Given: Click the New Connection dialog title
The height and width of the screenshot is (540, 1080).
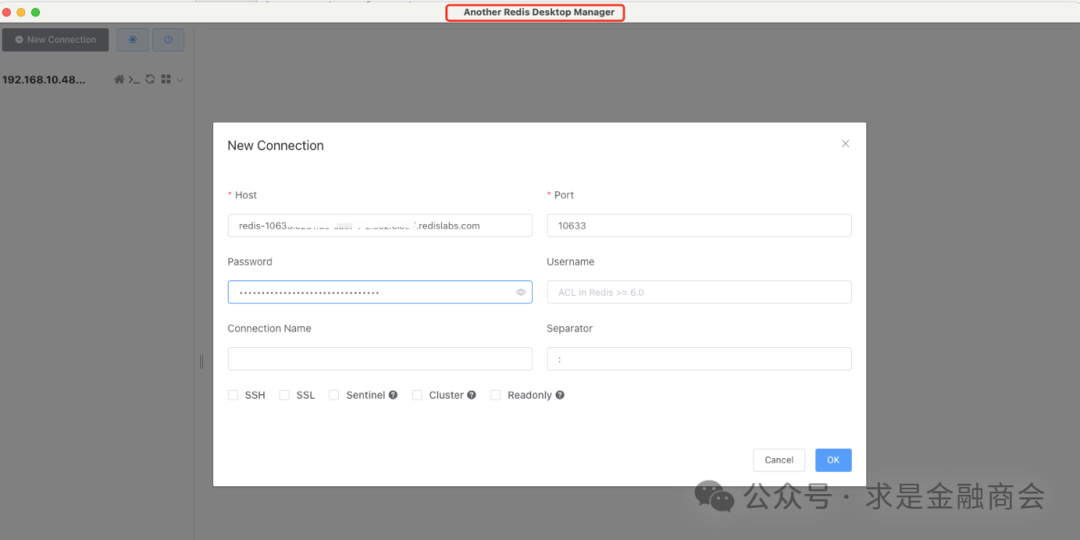Looking at the screenshot, I should tap(276, 145).
